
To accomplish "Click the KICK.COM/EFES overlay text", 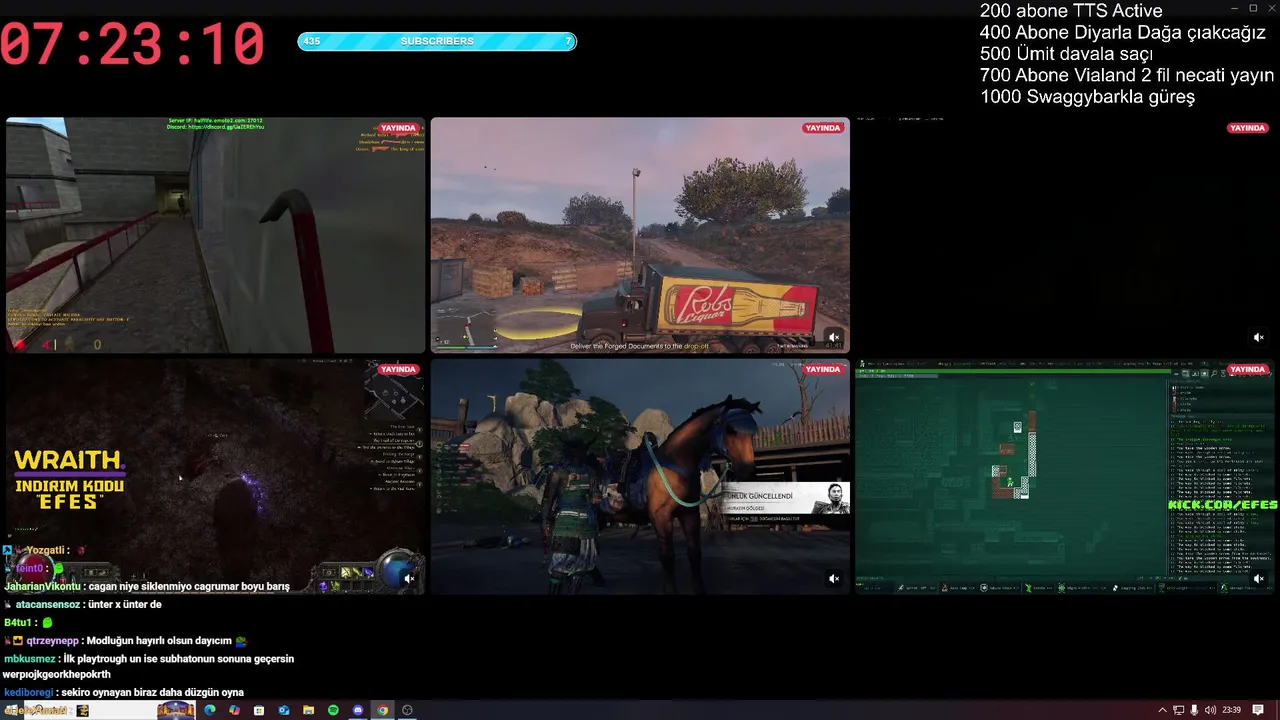I will pos(1223,505).
